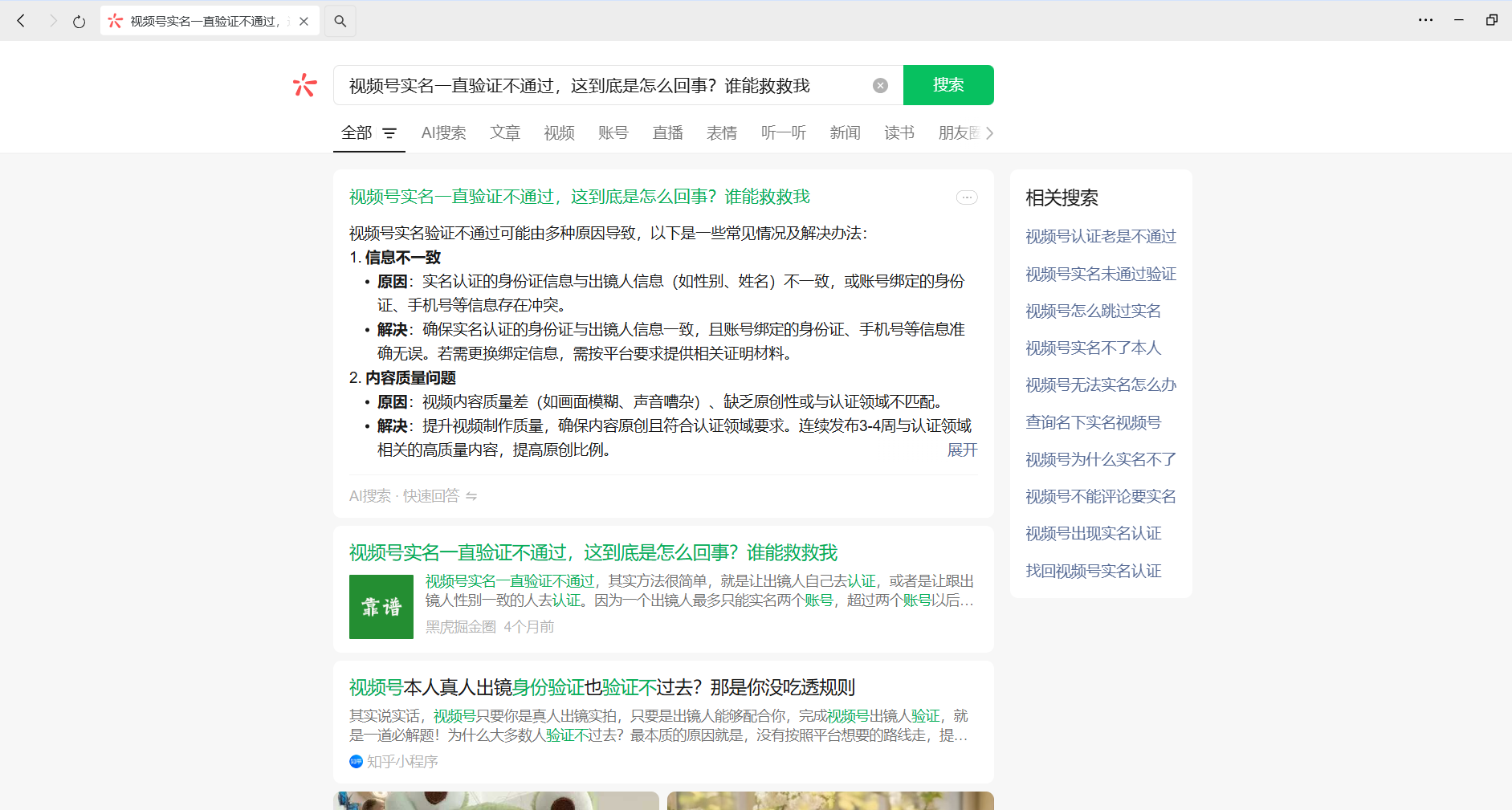Click the red Sou logo icon
The width and height of the screenshot is (1512, 810).
(x=304, y=85)
